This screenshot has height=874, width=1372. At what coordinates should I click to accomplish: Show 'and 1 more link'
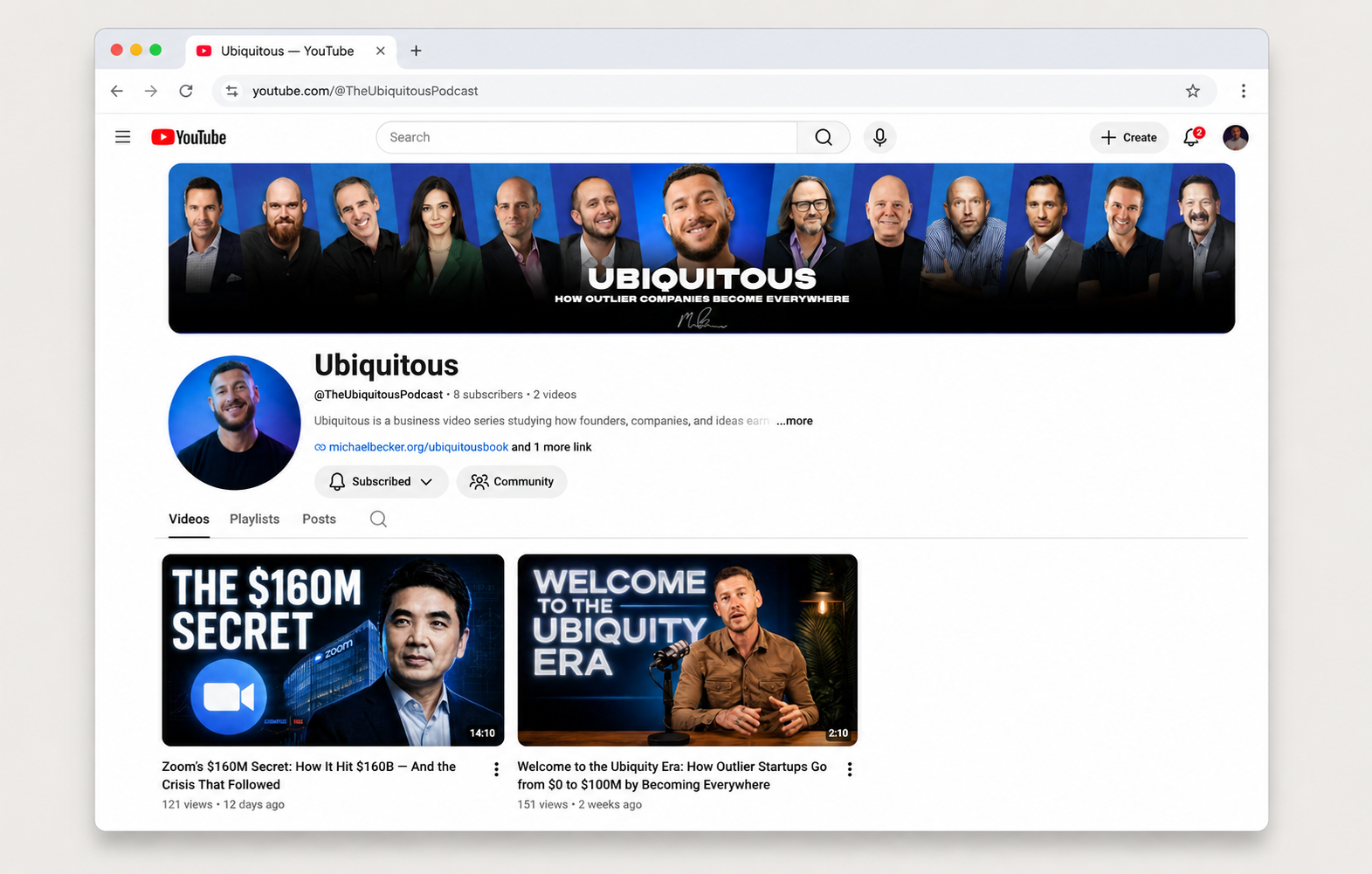pyautogui.click(x=552, y=447)
